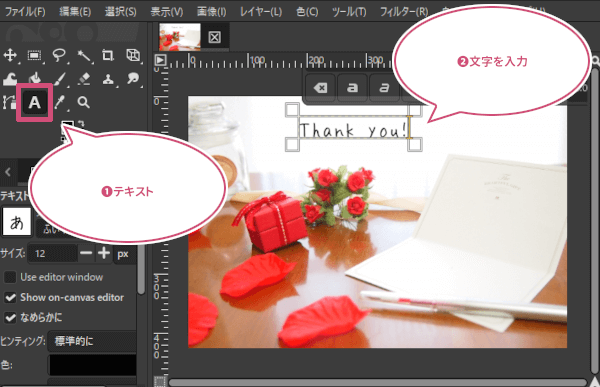Click the black text color swatch
The height and width of the screenshot is (387, 600).
pos(93,365)
